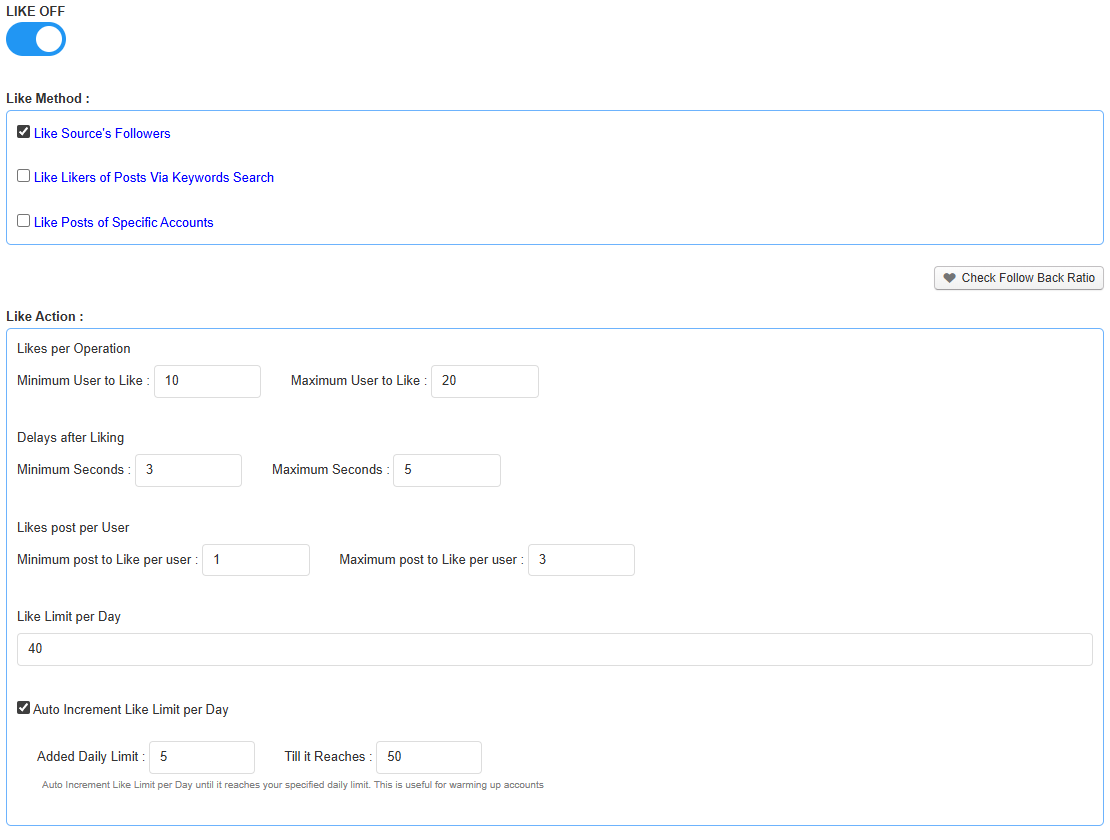Image resolution: width=1110 pixels, height=840 pixels.
Task: Click the Auto Increment Like Limit label
Action: (x=131, y=709)
